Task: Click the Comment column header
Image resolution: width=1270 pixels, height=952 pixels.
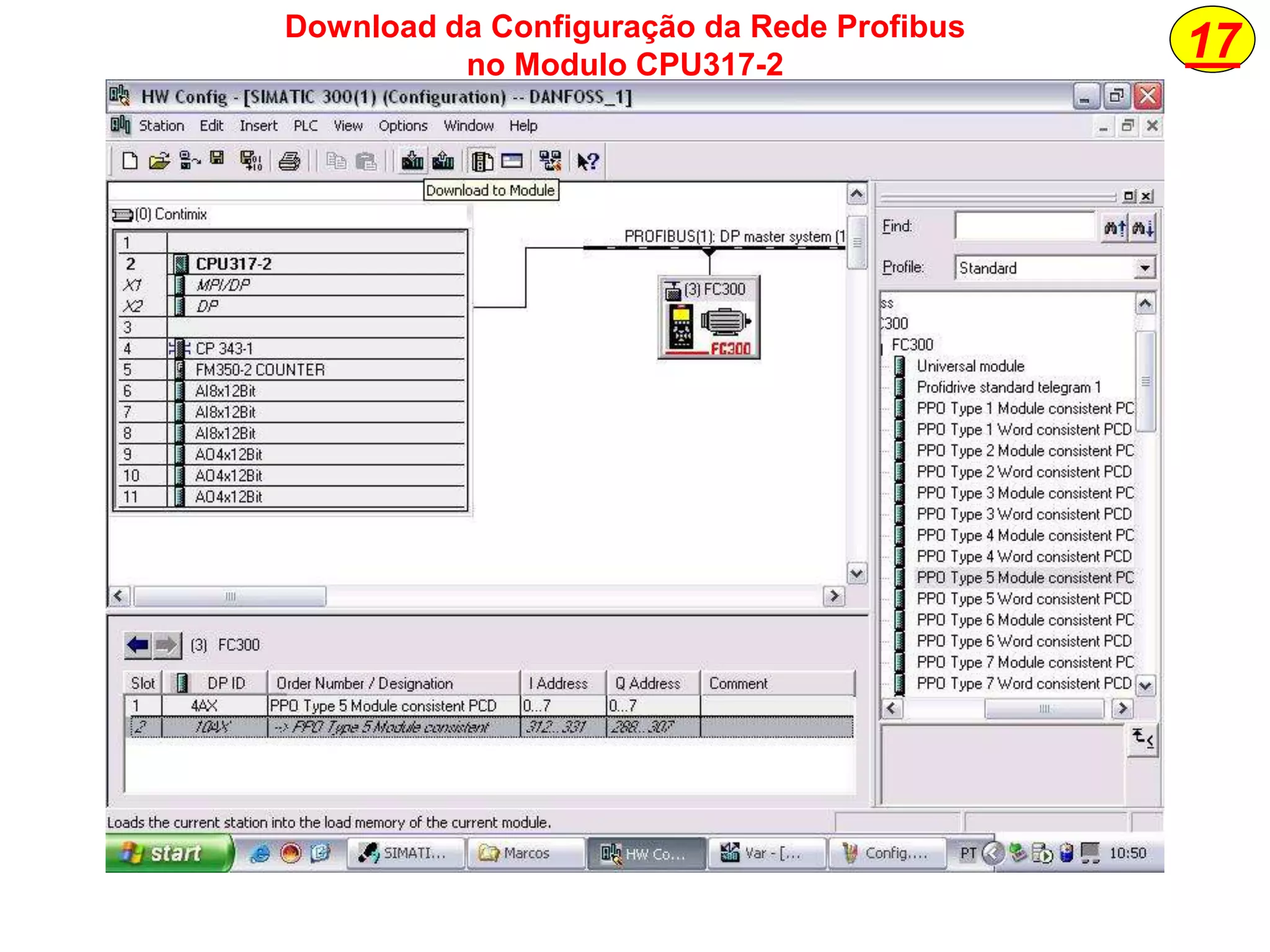Action: click(x=778, y=683)
